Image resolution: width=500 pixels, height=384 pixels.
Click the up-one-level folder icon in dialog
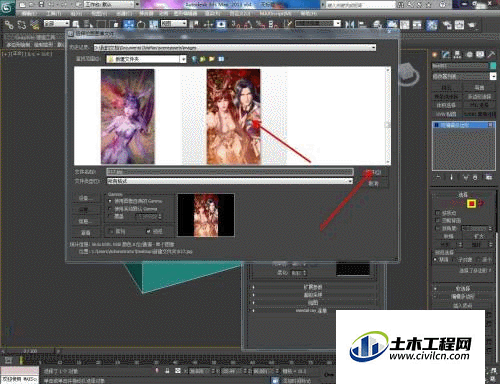203,59
